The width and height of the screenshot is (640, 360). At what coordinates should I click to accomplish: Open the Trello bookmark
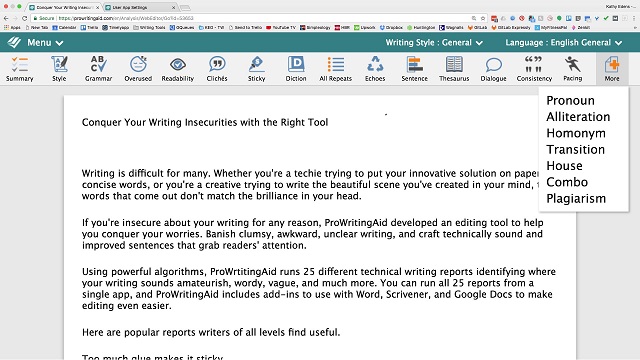(89, 28)
